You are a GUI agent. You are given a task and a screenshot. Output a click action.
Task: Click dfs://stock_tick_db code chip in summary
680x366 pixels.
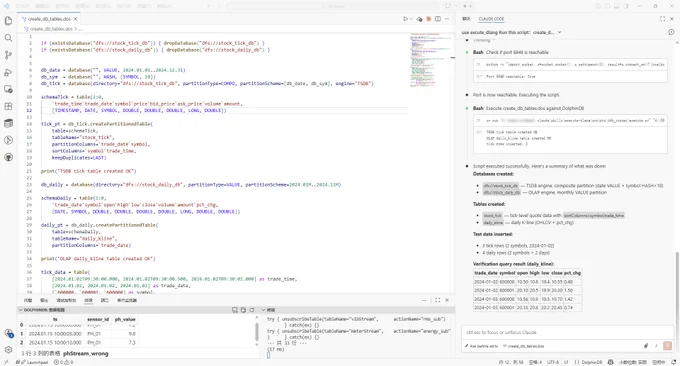click(x=500, y=186)
